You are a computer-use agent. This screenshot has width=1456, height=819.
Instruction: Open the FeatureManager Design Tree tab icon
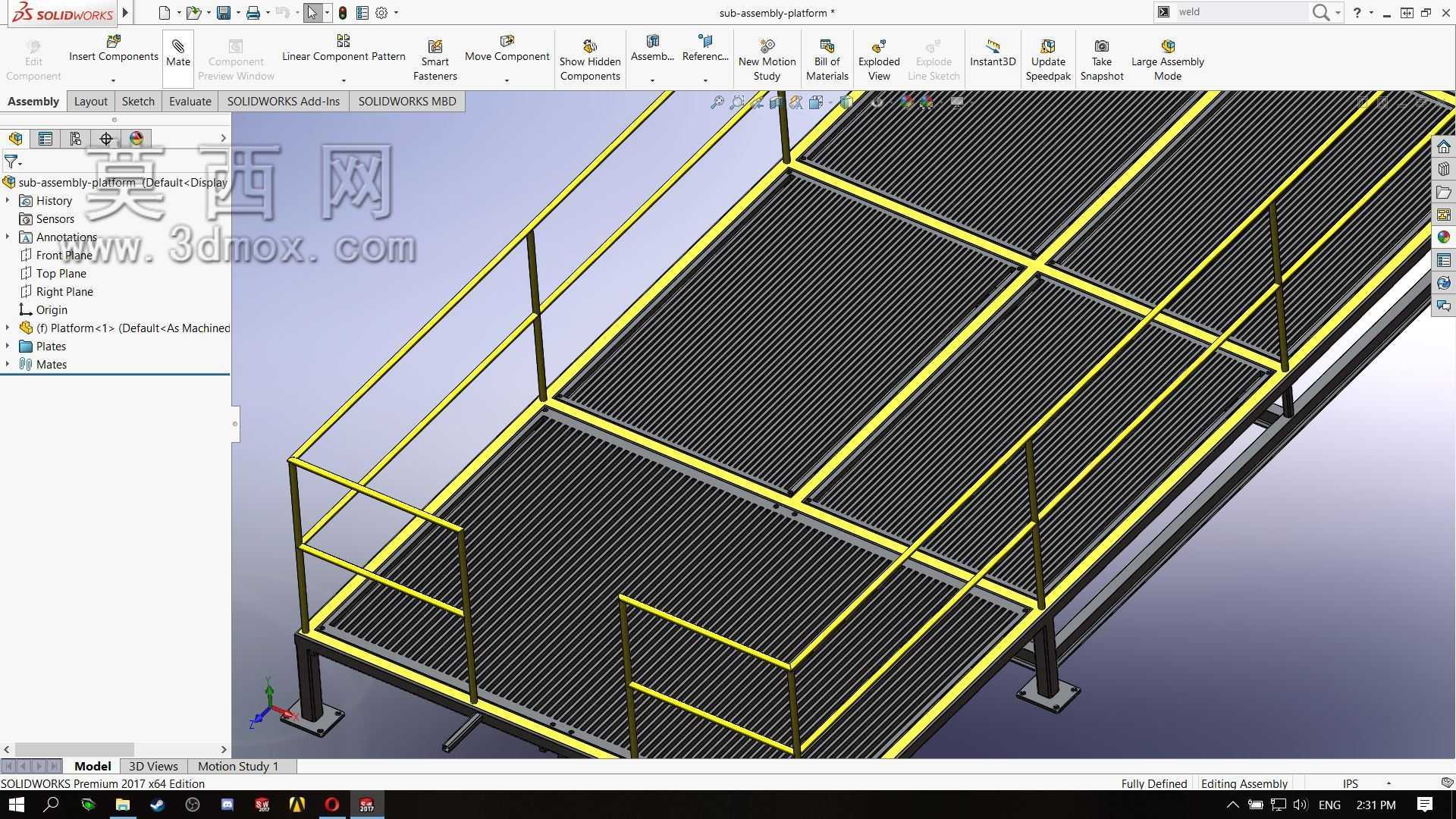coord(15,139)
